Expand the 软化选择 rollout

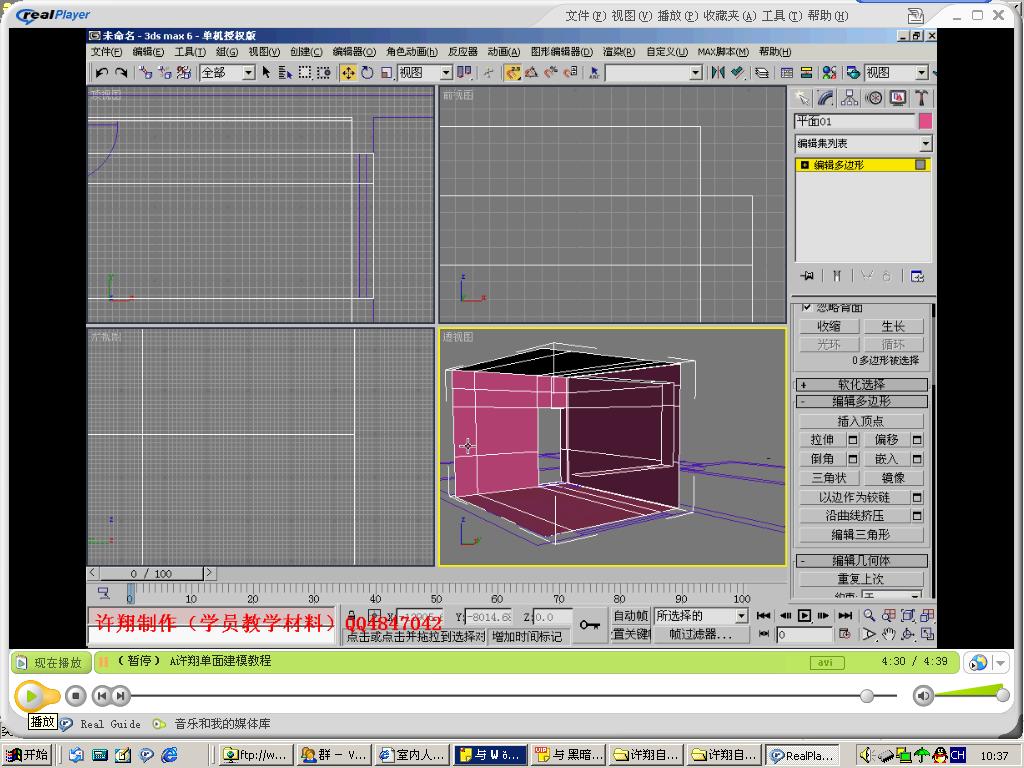[x=862, y=384]
